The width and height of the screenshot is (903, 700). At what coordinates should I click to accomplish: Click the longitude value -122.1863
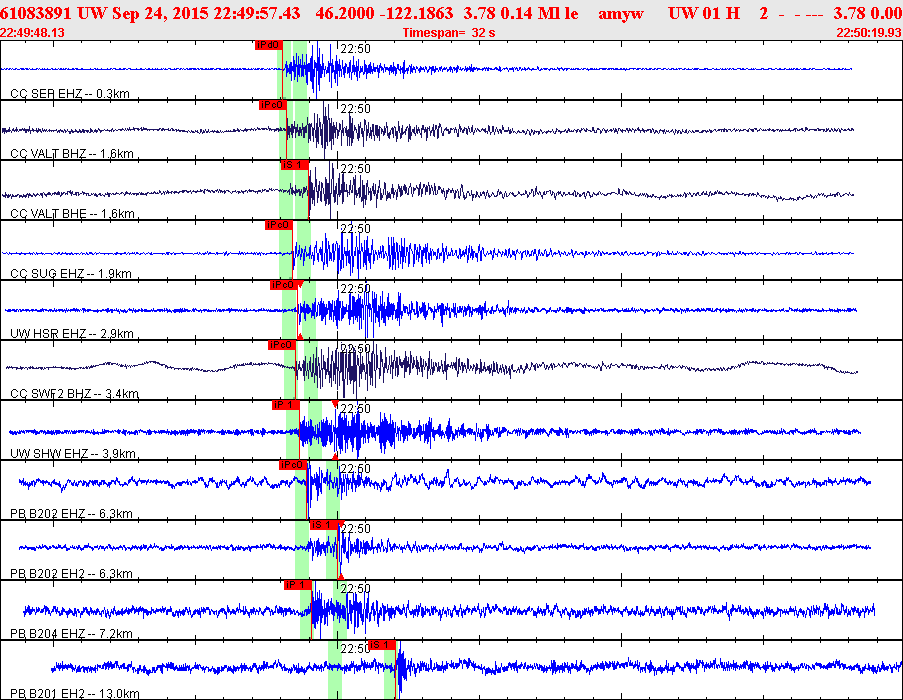click(416, 13)
